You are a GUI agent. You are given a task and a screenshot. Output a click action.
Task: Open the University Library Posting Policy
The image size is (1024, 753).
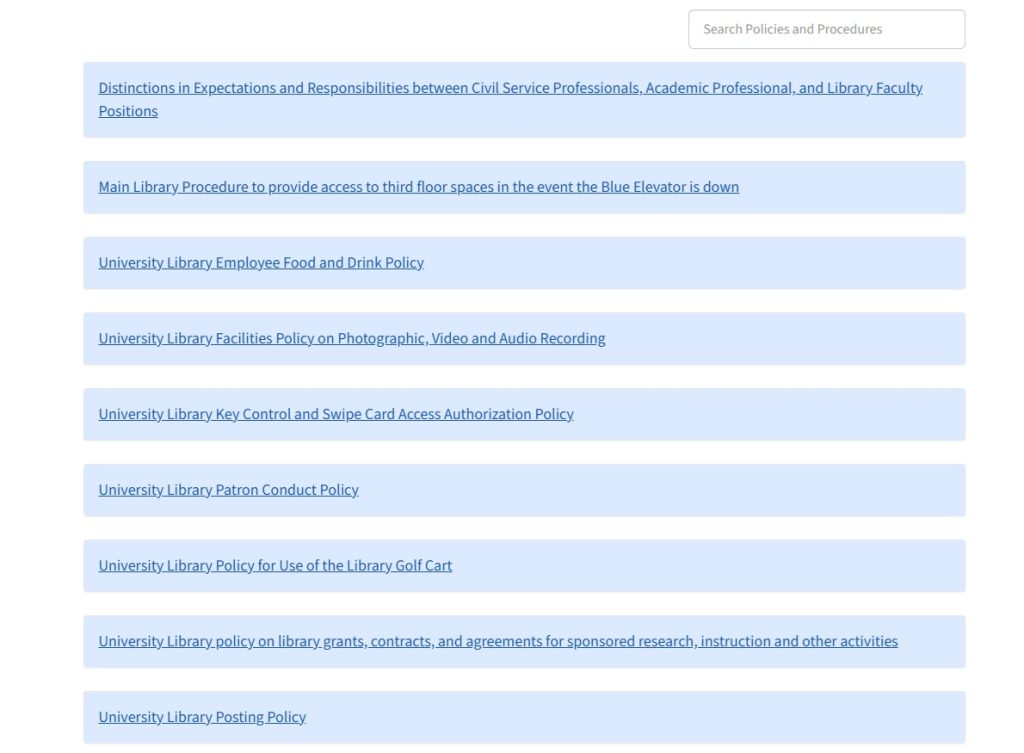click(202, 717)
